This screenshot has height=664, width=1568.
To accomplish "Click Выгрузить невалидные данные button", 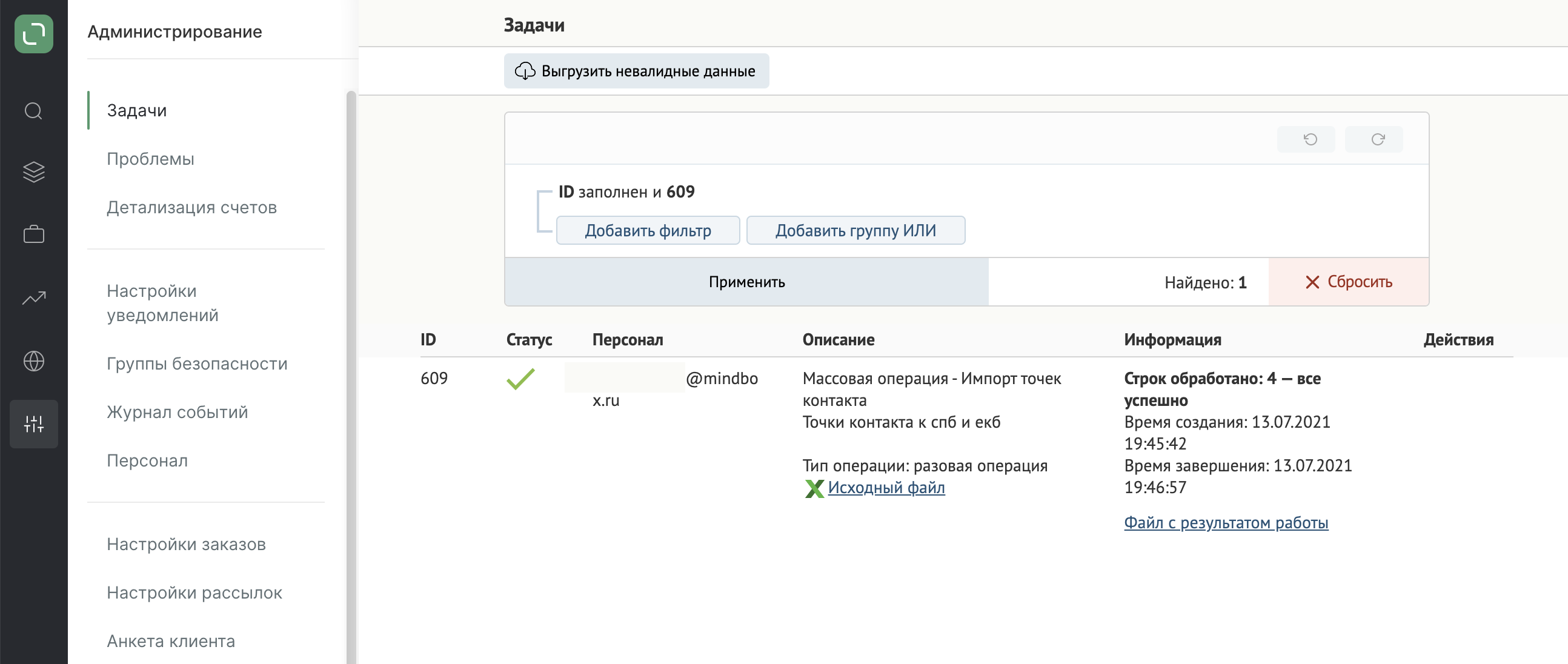I will pos(636,71).
